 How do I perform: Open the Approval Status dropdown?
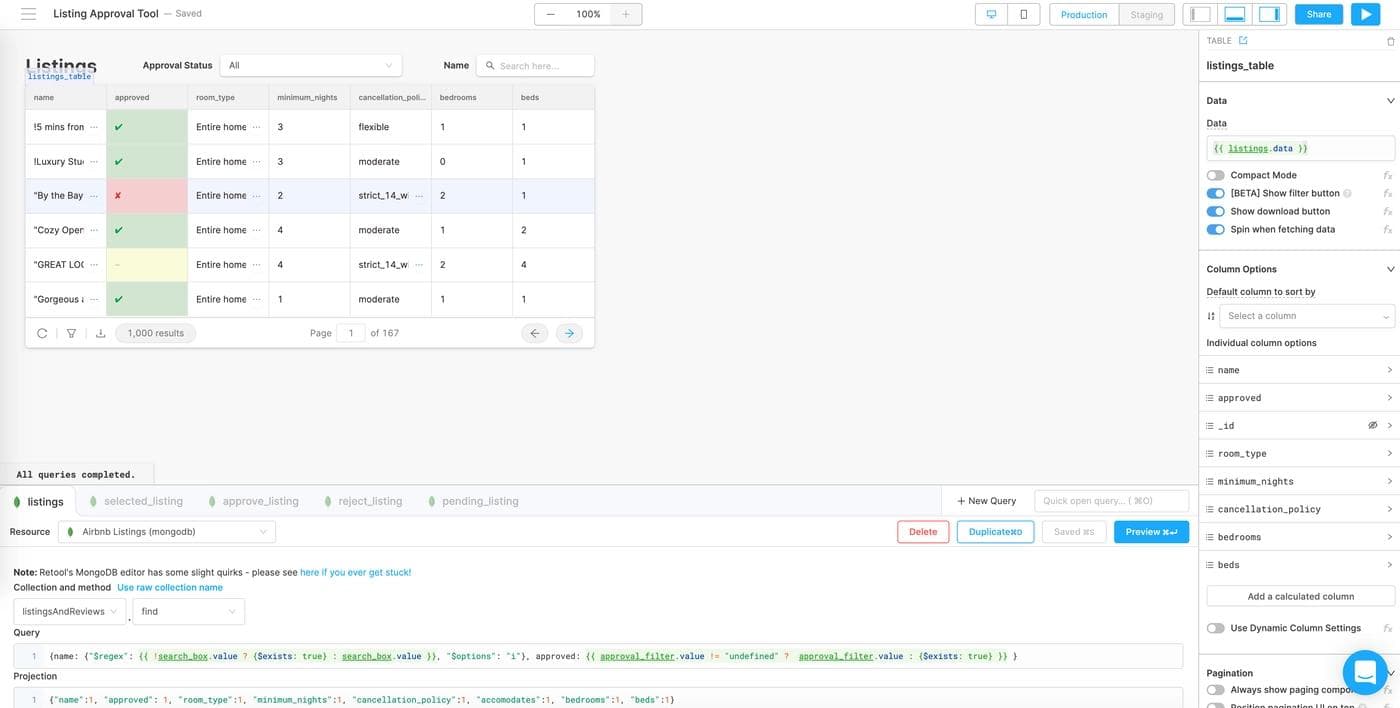pos(310,65)
